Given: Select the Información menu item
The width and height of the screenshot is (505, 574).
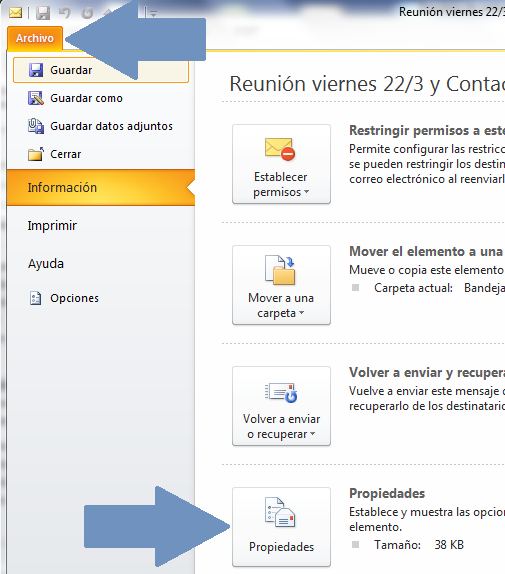Looking at the screenshot, I should 101,187.
